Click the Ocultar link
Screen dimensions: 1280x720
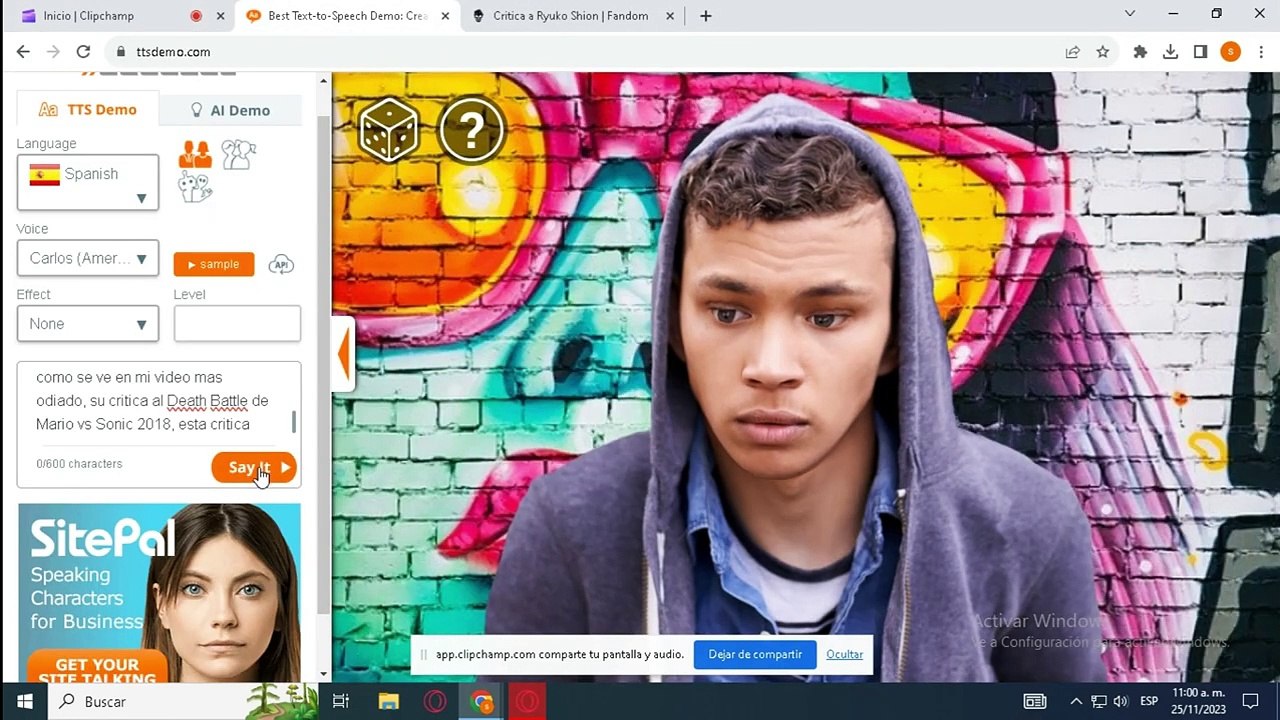845,654
